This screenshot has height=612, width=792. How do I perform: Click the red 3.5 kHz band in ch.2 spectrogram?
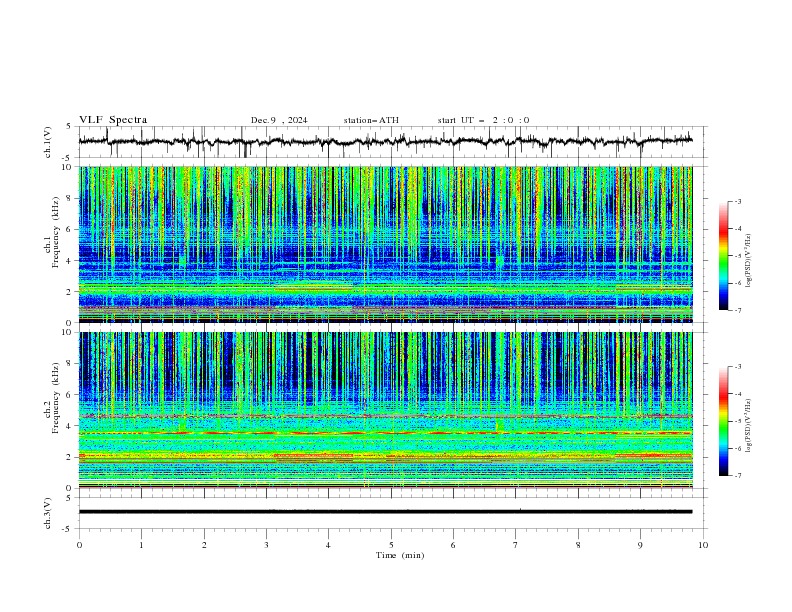(385, 433)
